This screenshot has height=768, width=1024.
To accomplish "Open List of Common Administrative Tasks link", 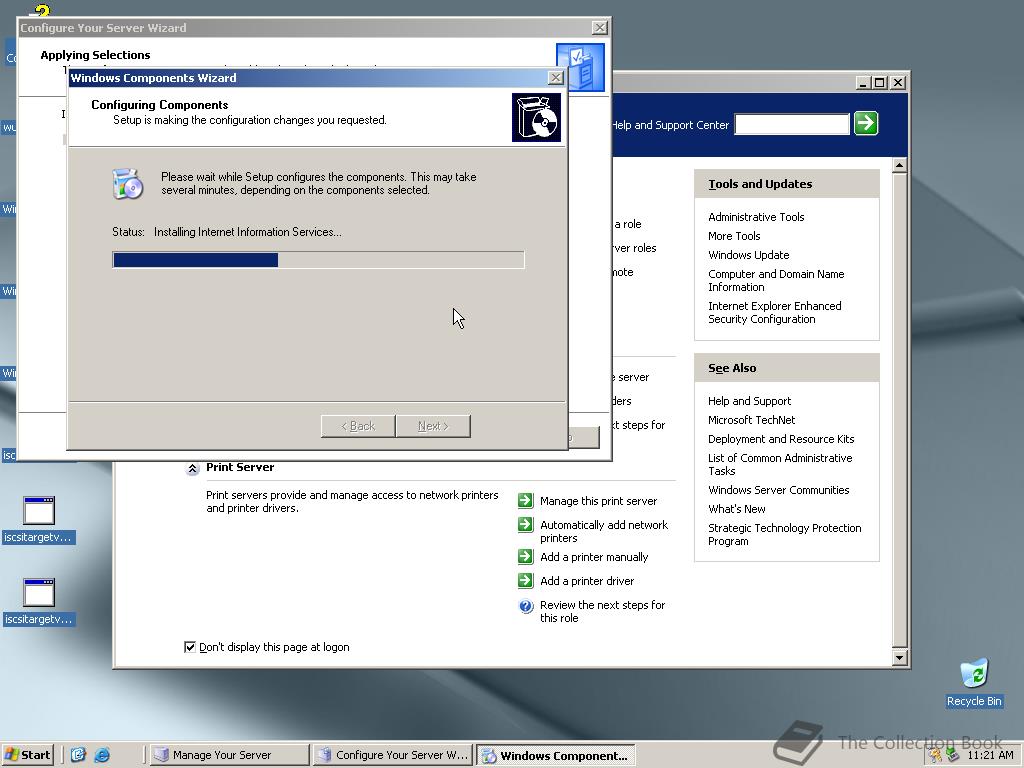I will point(780,464).
